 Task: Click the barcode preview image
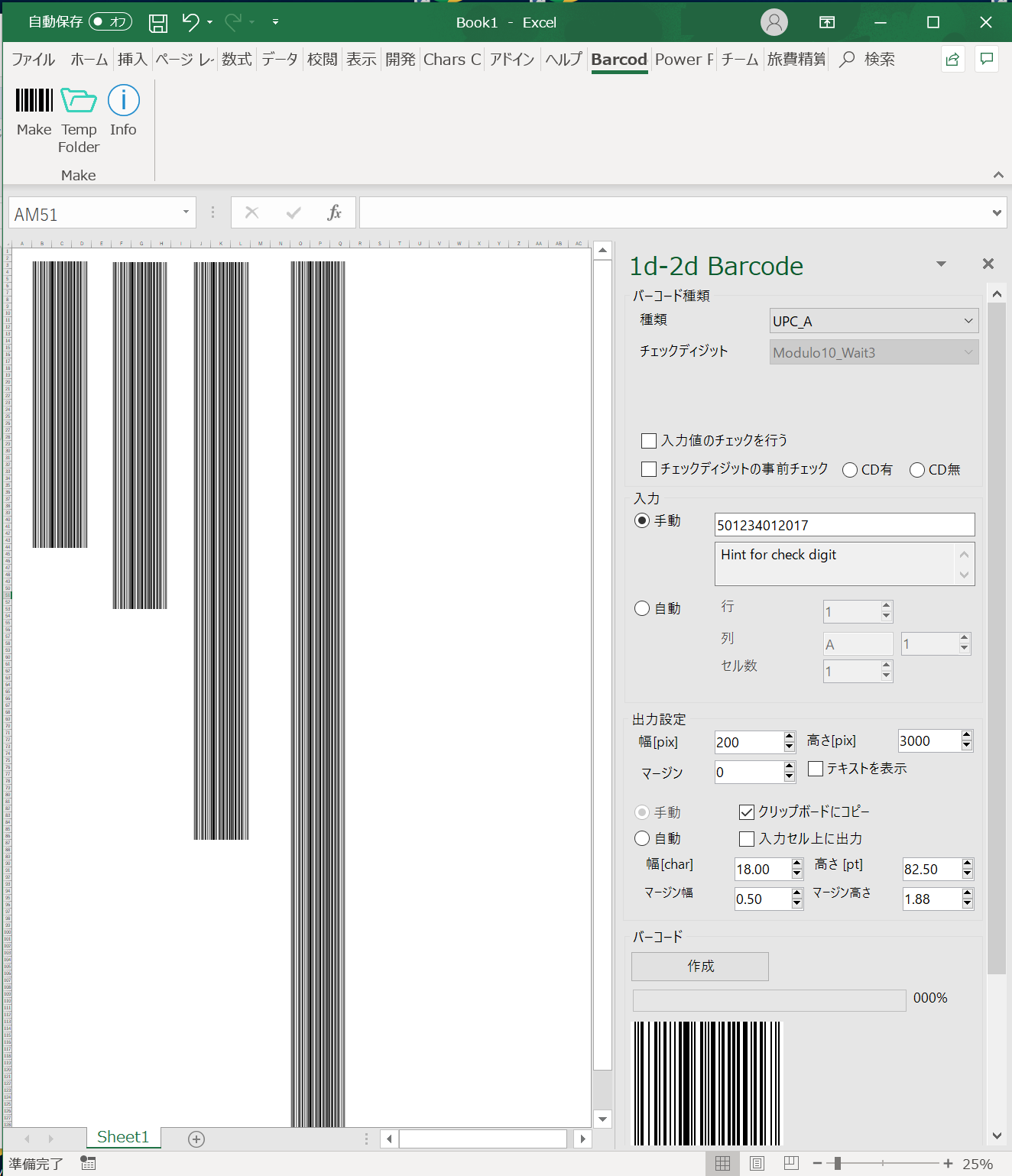pos(707,1084)
